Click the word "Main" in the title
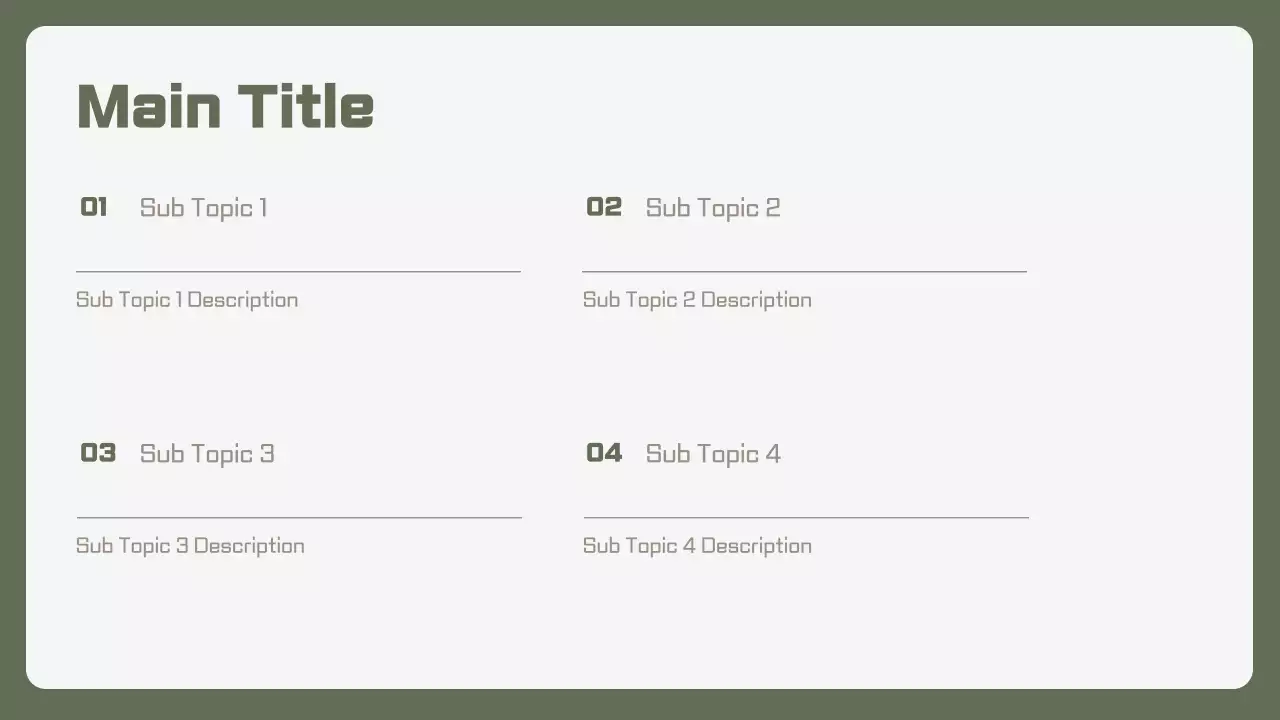The width and height of the screenshot is (1280, 720). pyautogui.click(x=148, y=106)
